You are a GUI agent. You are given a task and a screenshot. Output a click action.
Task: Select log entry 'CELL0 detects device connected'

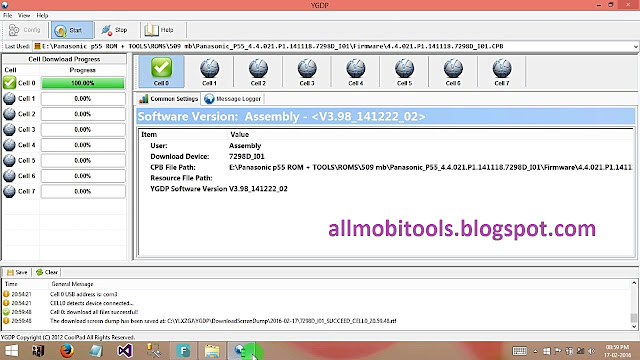(316, 303)
